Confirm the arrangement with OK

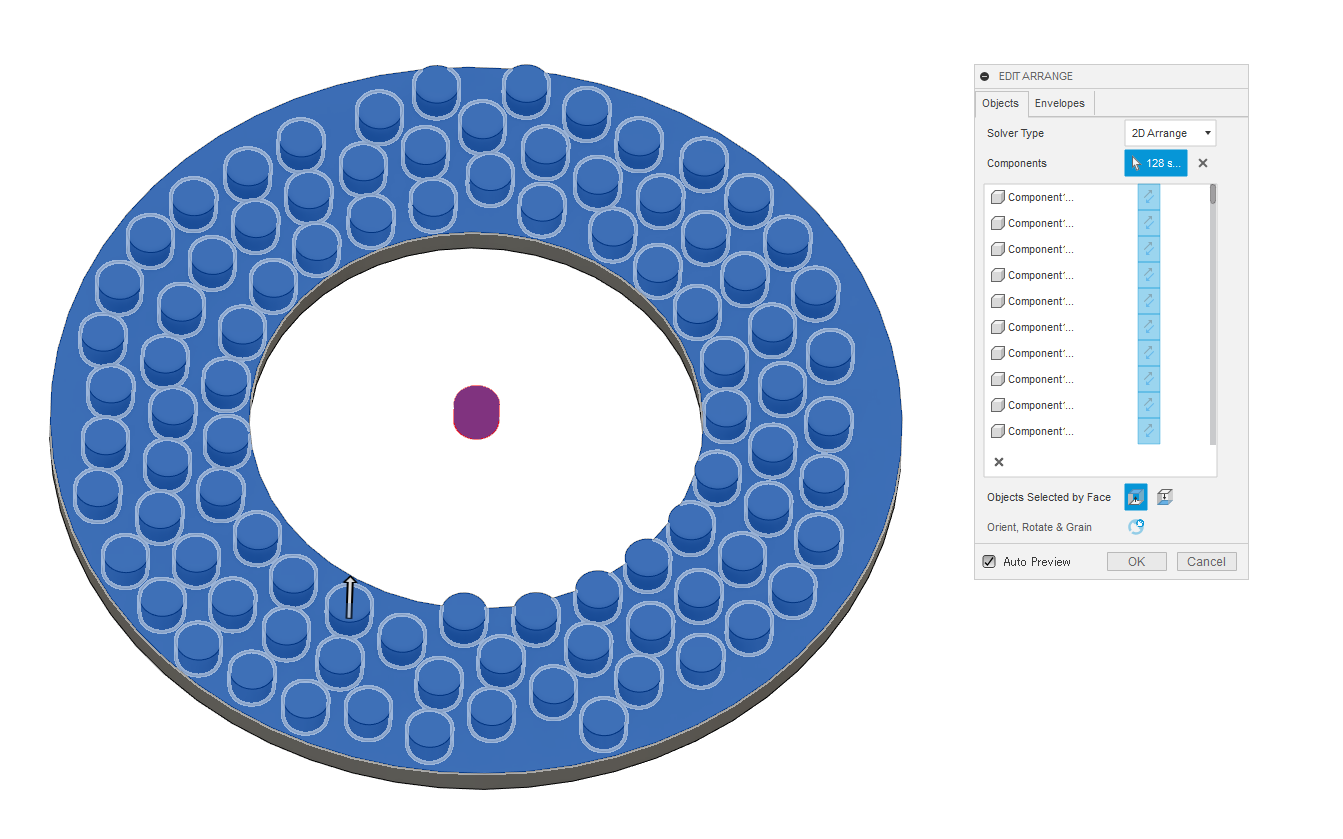click(x=1136, y=561)
